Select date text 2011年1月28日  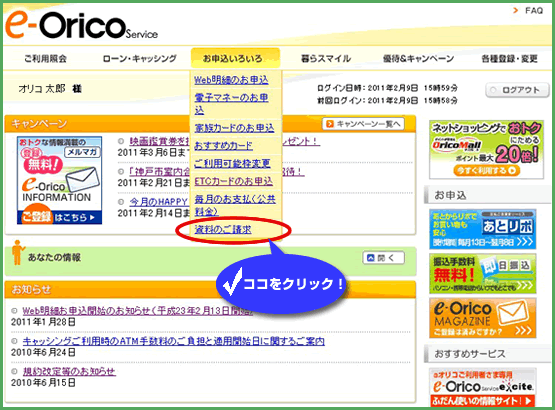(43, 322)
